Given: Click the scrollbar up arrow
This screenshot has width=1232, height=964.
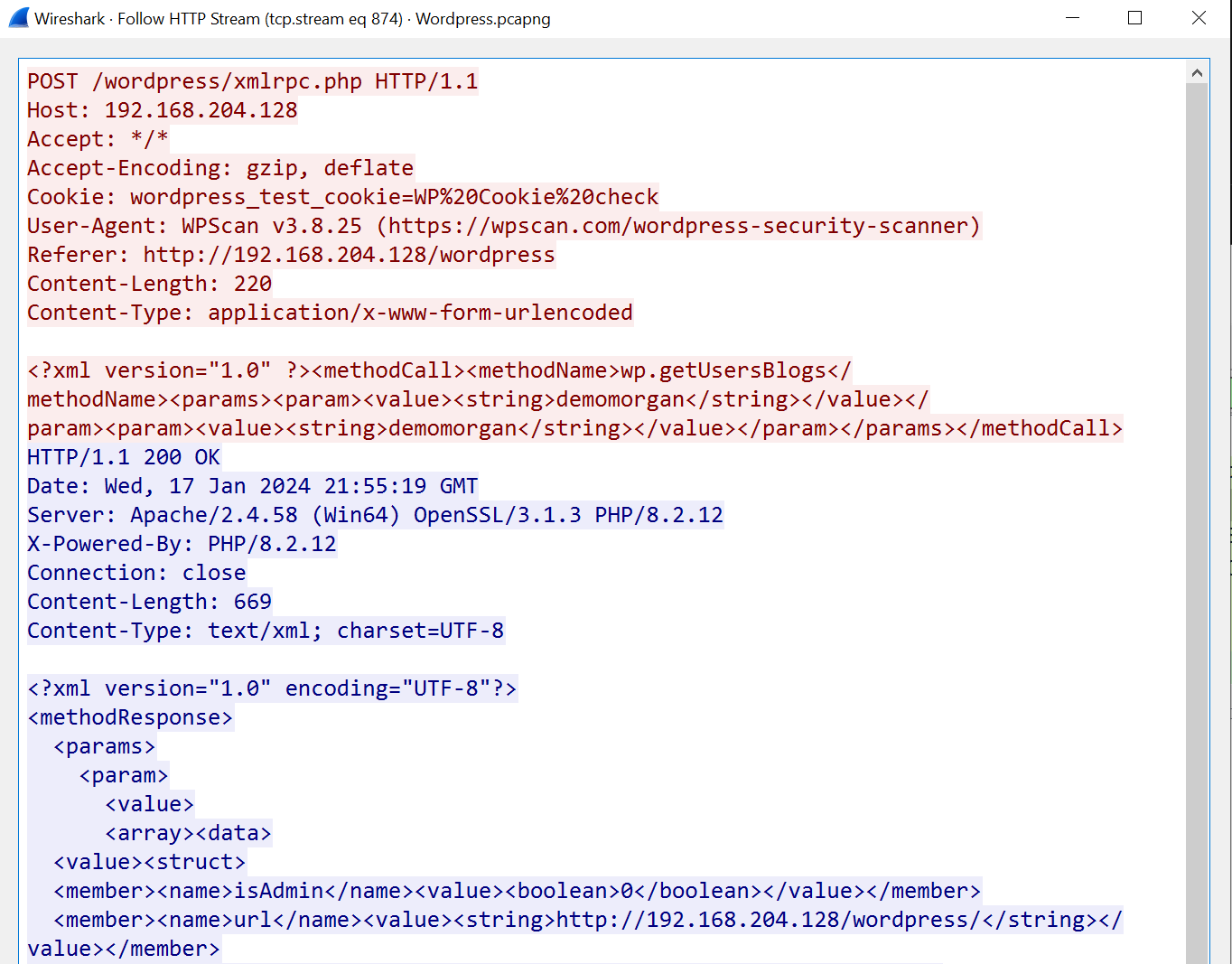Looking at the screenshot, I should pyautogui.click(x=1198, y=73).
